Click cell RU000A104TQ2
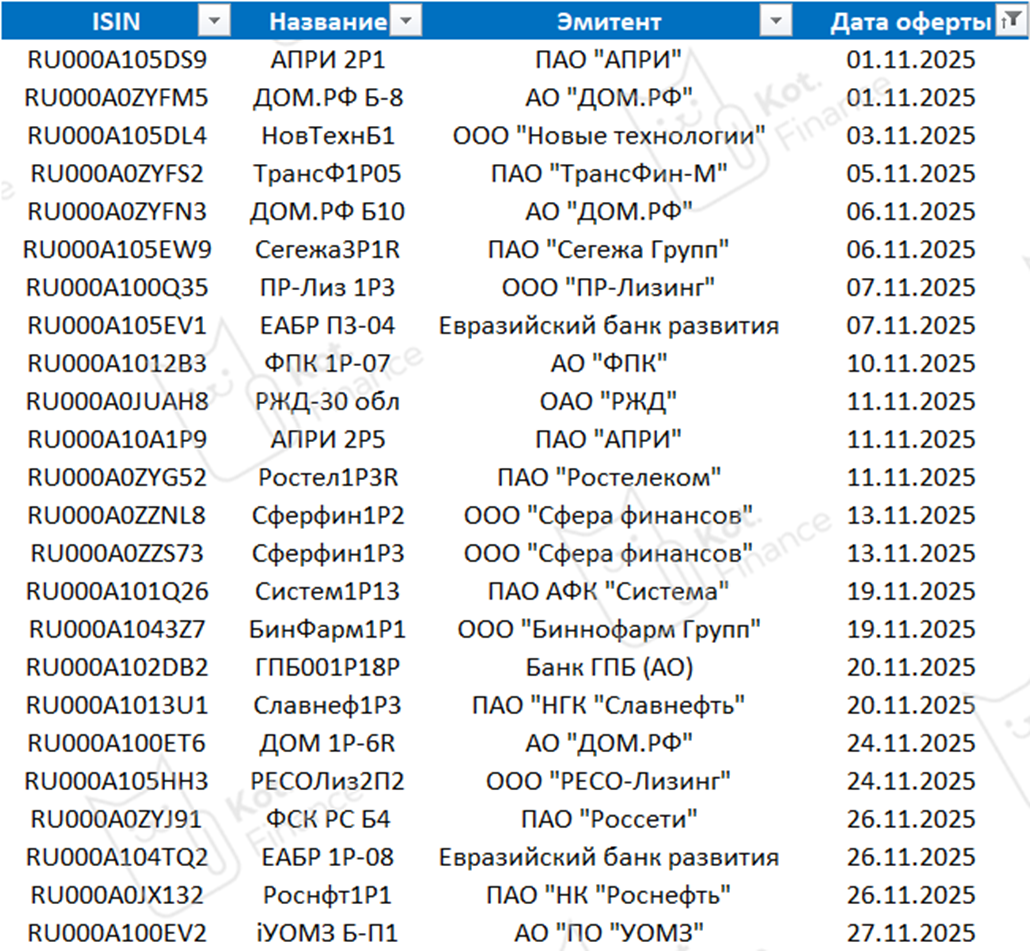Viewport: 1030px width, 951px height. coord(117,857)
